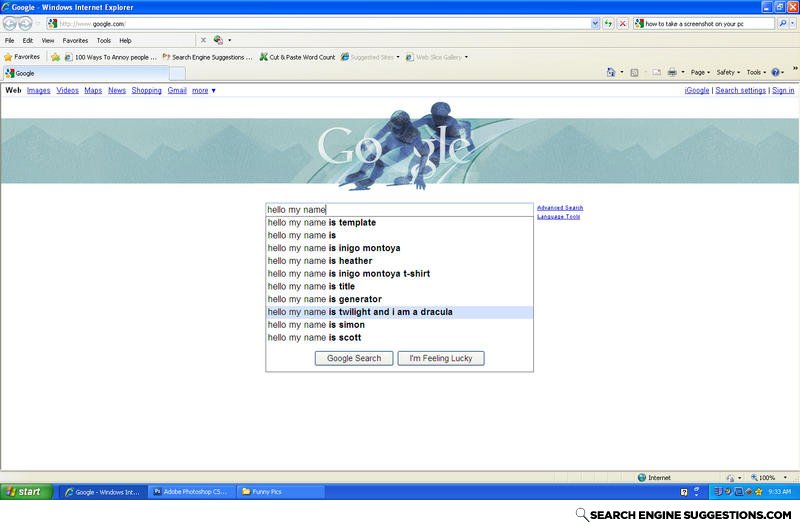Open the '100 Ways To Annoy people' favorite
The image size is (800, 526).
coord(111,57)
